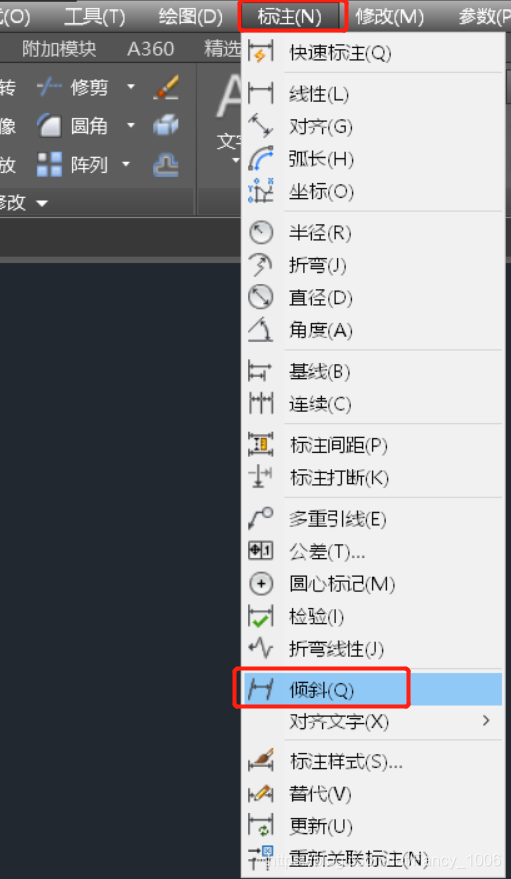Viewport: 511px width, 879px height.
Task: Click the ribbon paintbrush match properties icon
Action: click(x=166, y=87)
